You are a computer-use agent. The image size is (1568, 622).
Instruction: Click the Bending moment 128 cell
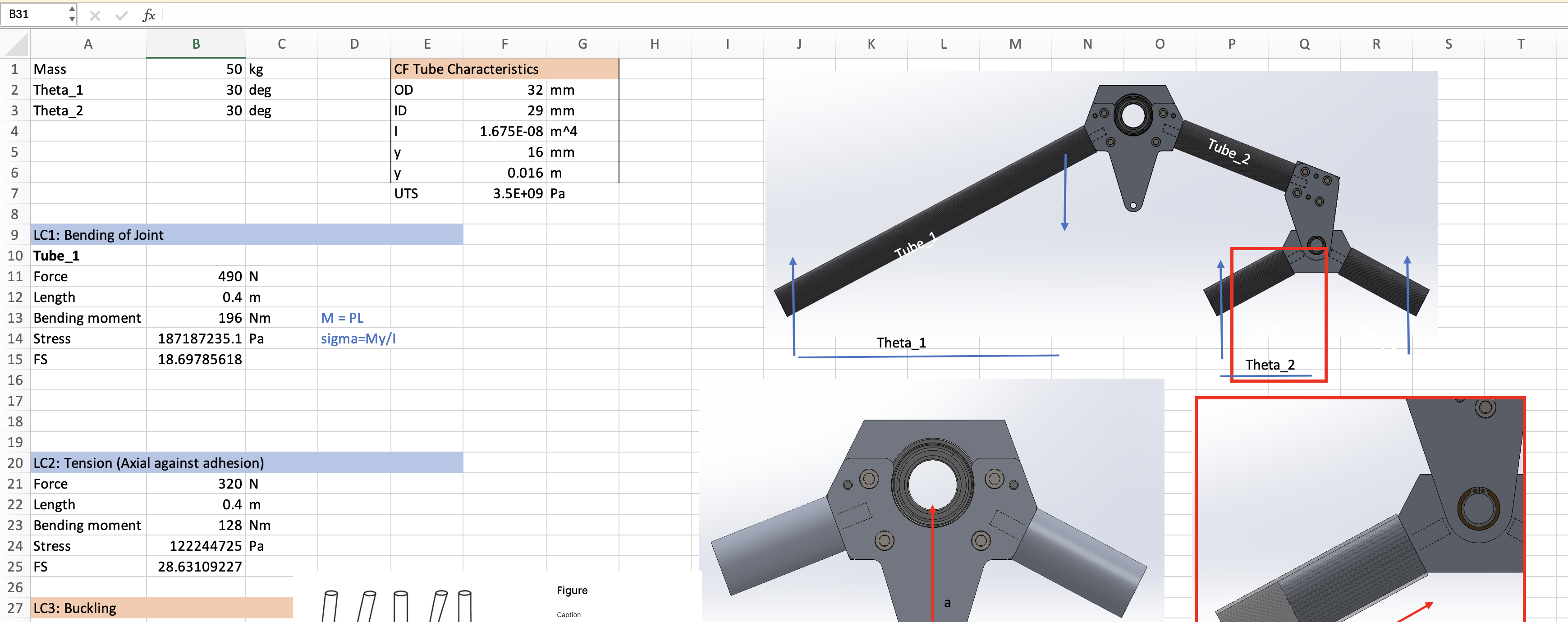coord(196,525)
